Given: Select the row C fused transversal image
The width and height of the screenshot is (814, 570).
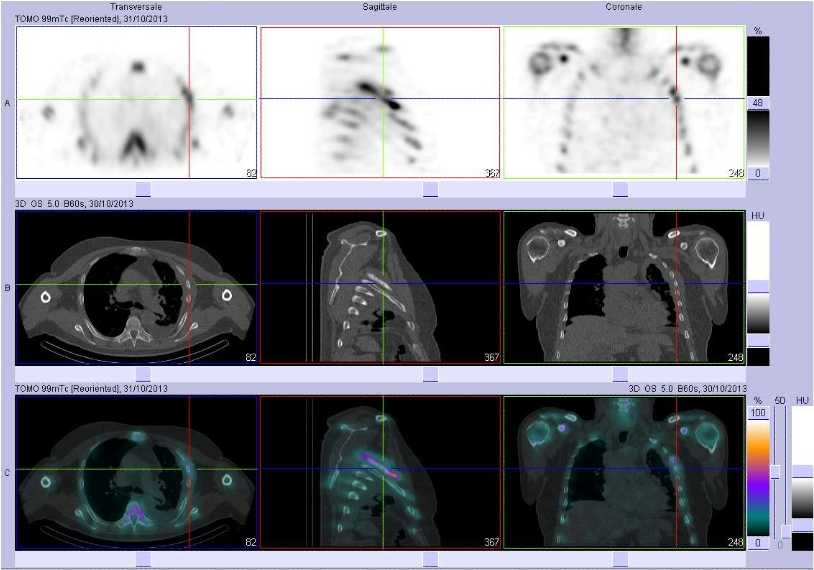Looking at the screenshot, I should [x=137, y=472].
